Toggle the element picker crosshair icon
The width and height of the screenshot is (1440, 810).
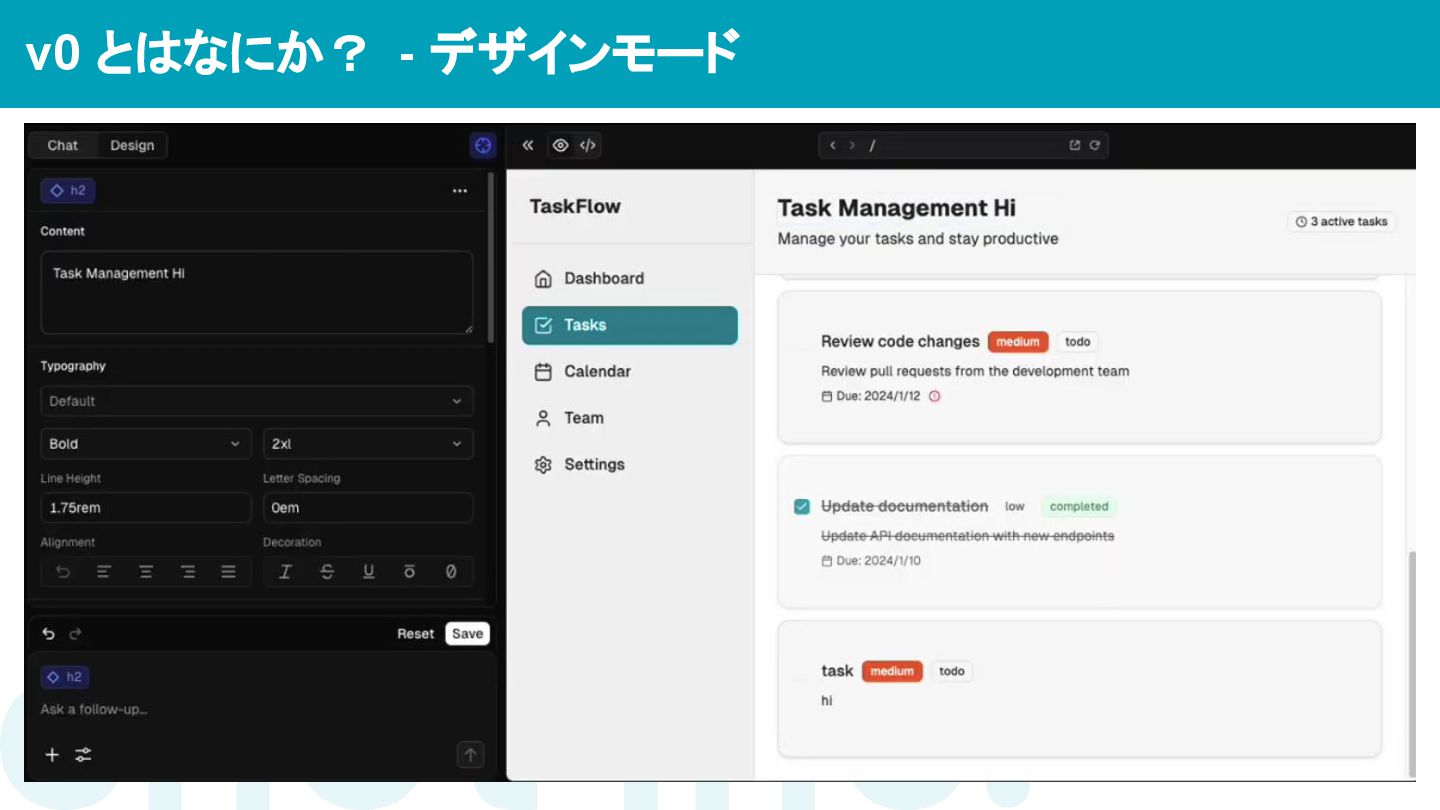(x=483, y=145)
